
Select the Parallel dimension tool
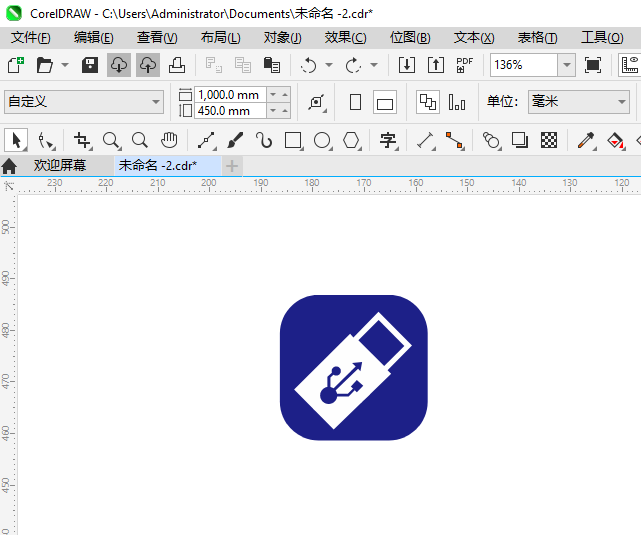[426, 141]
